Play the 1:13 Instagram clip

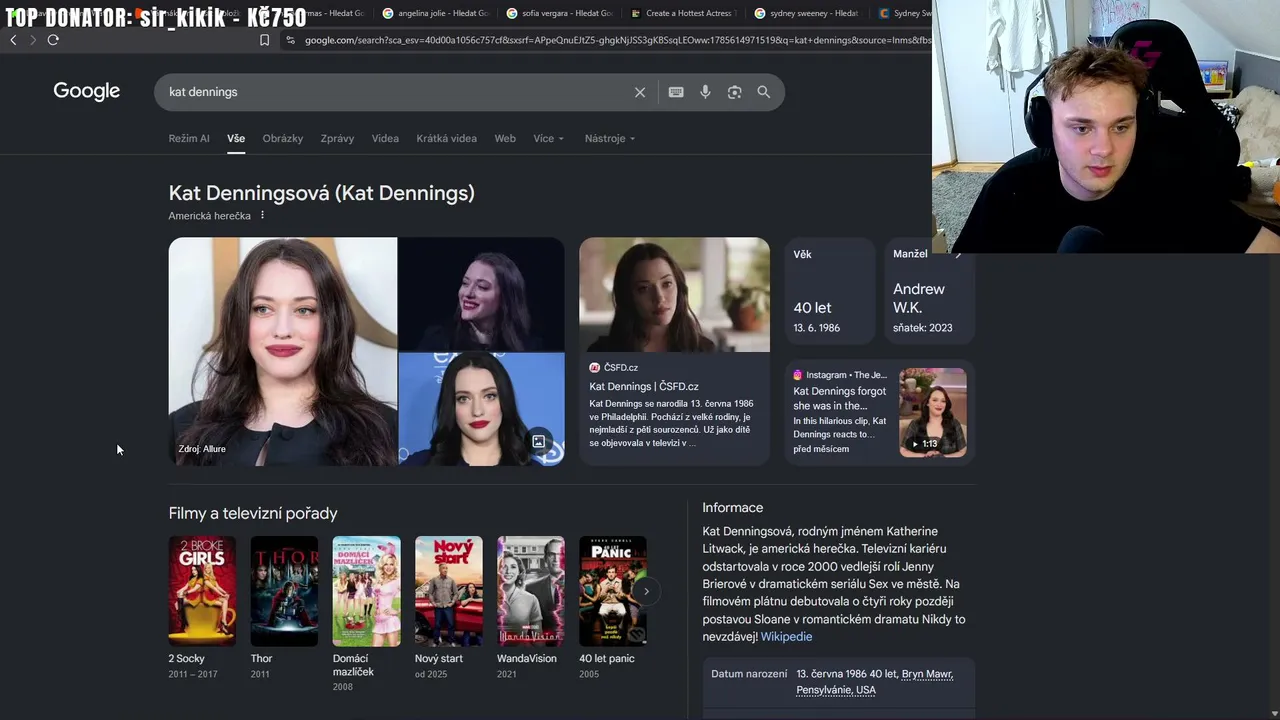[932, 412]
